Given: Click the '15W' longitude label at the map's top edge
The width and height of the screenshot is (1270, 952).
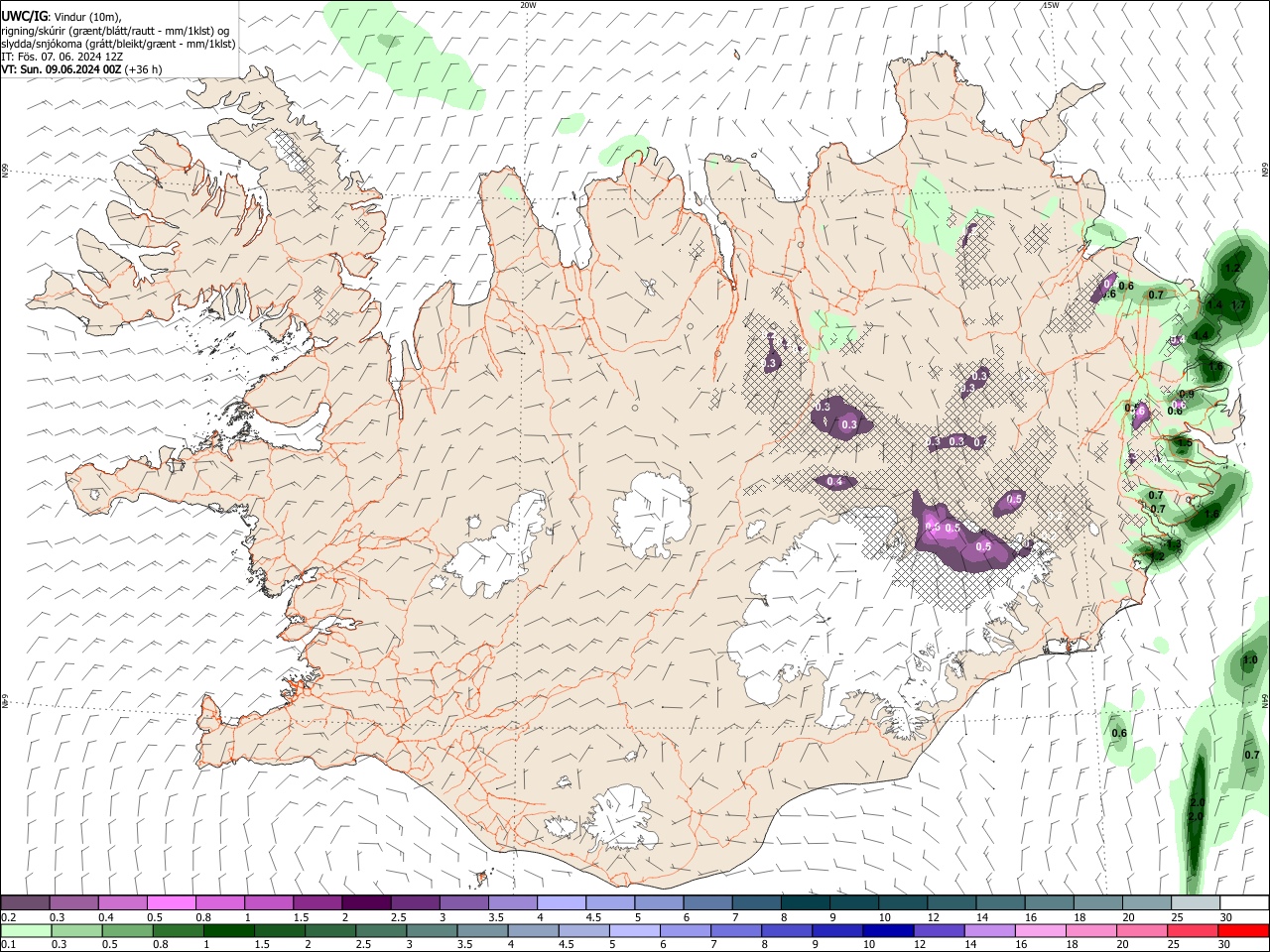Looking at the screenshot, I should pyautogui.click(x=1051, y=5).
